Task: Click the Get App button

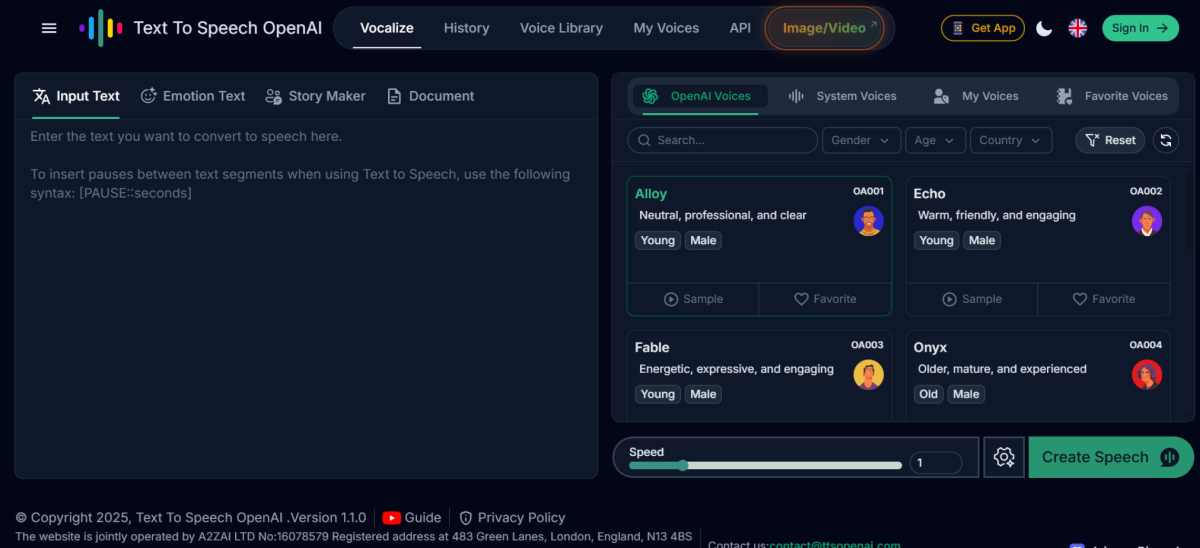Action: (x=983, y=28)
